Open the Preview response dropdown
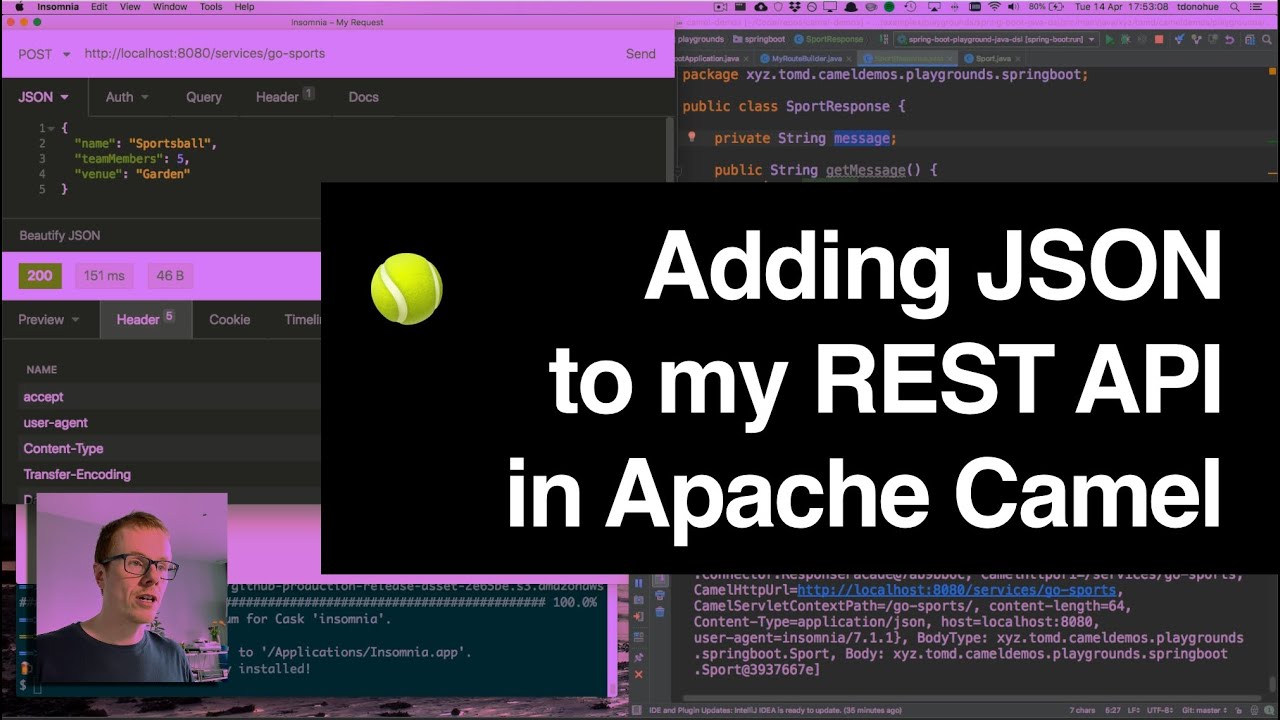Image resolution: width=1280 pixels, height=720 pixels. pyautogui.click(x=48, y=320)
